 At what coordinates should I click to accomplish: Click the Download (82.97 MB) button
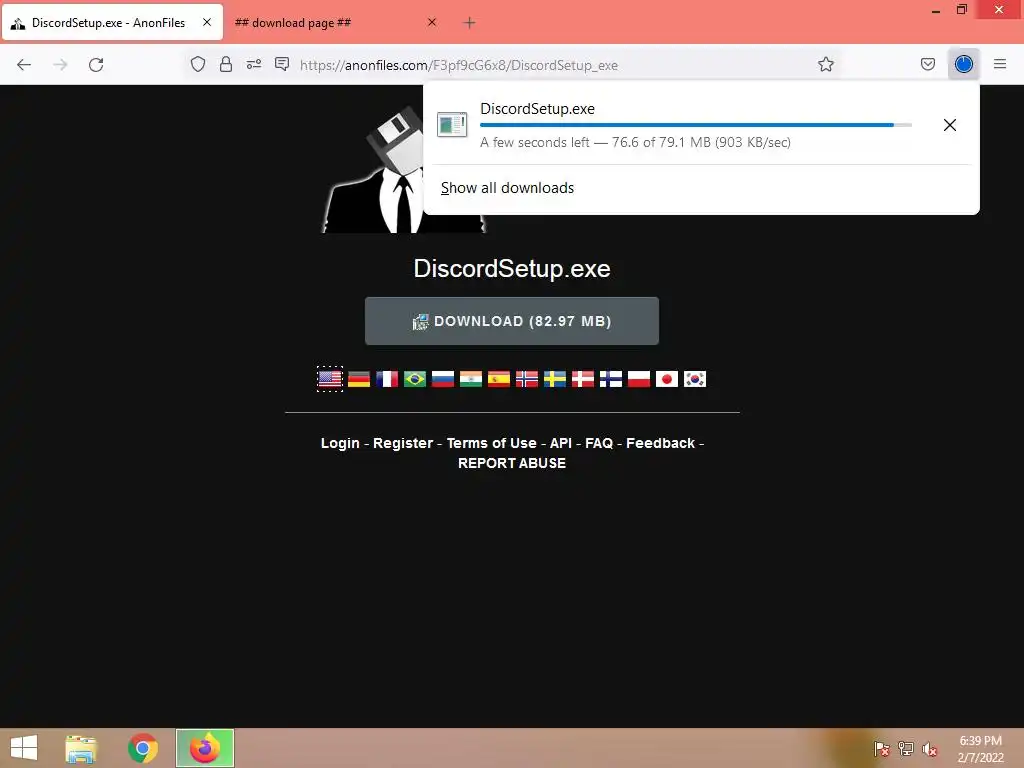[511, 321]
